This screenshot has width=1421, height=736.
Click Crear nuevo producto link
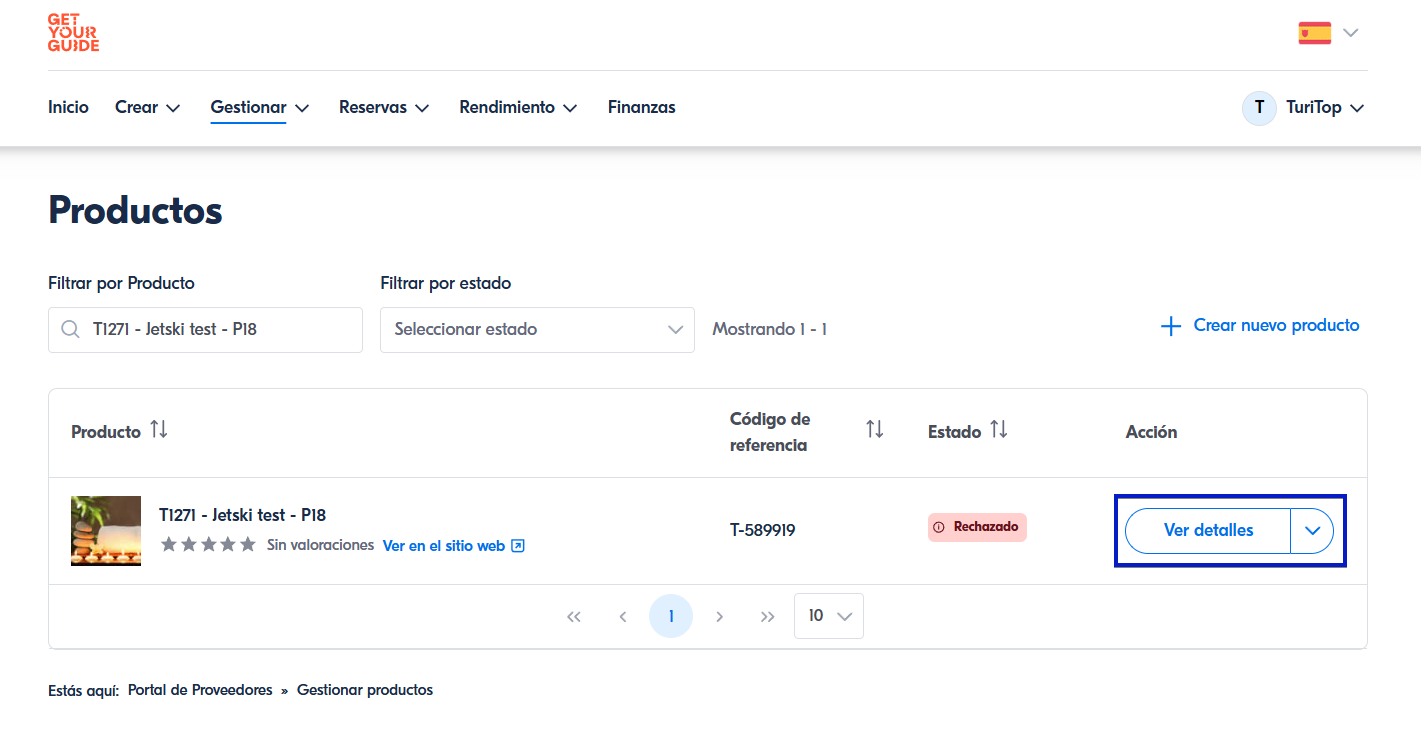tap(1260, 326)
